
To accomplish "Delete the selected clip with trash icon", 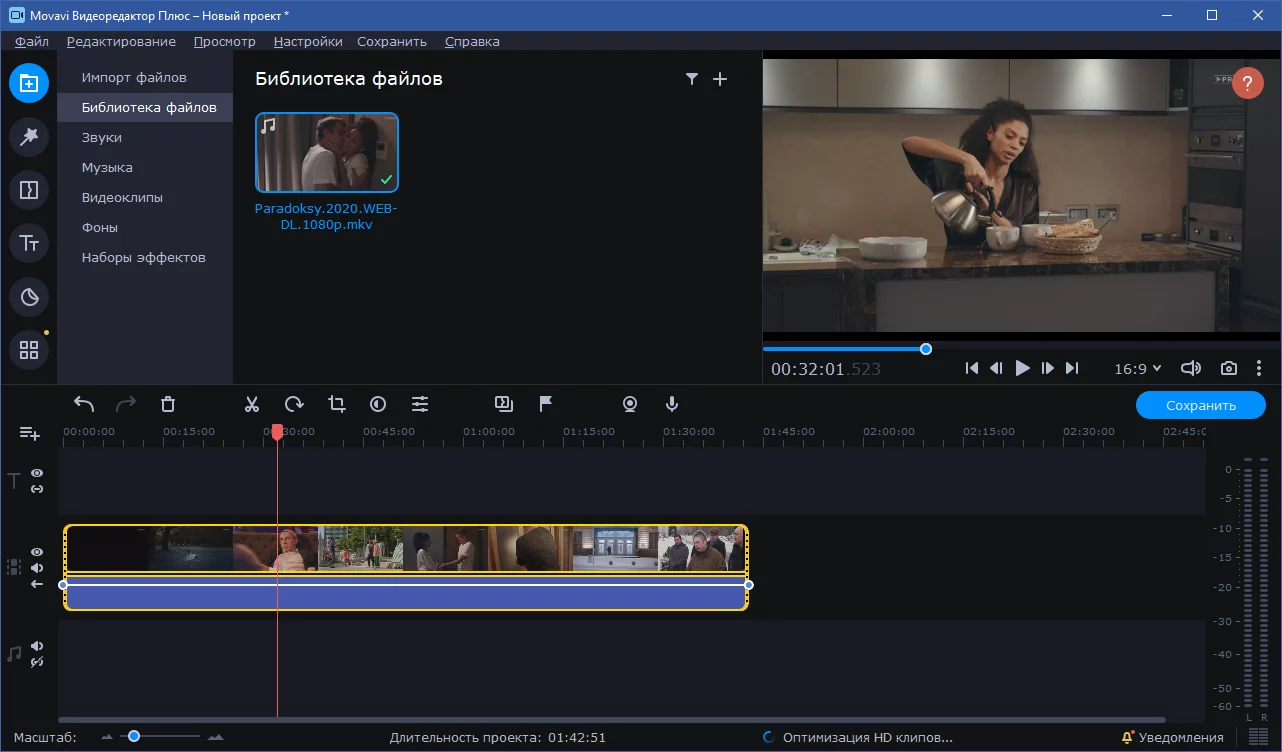I will coord(168,404).
